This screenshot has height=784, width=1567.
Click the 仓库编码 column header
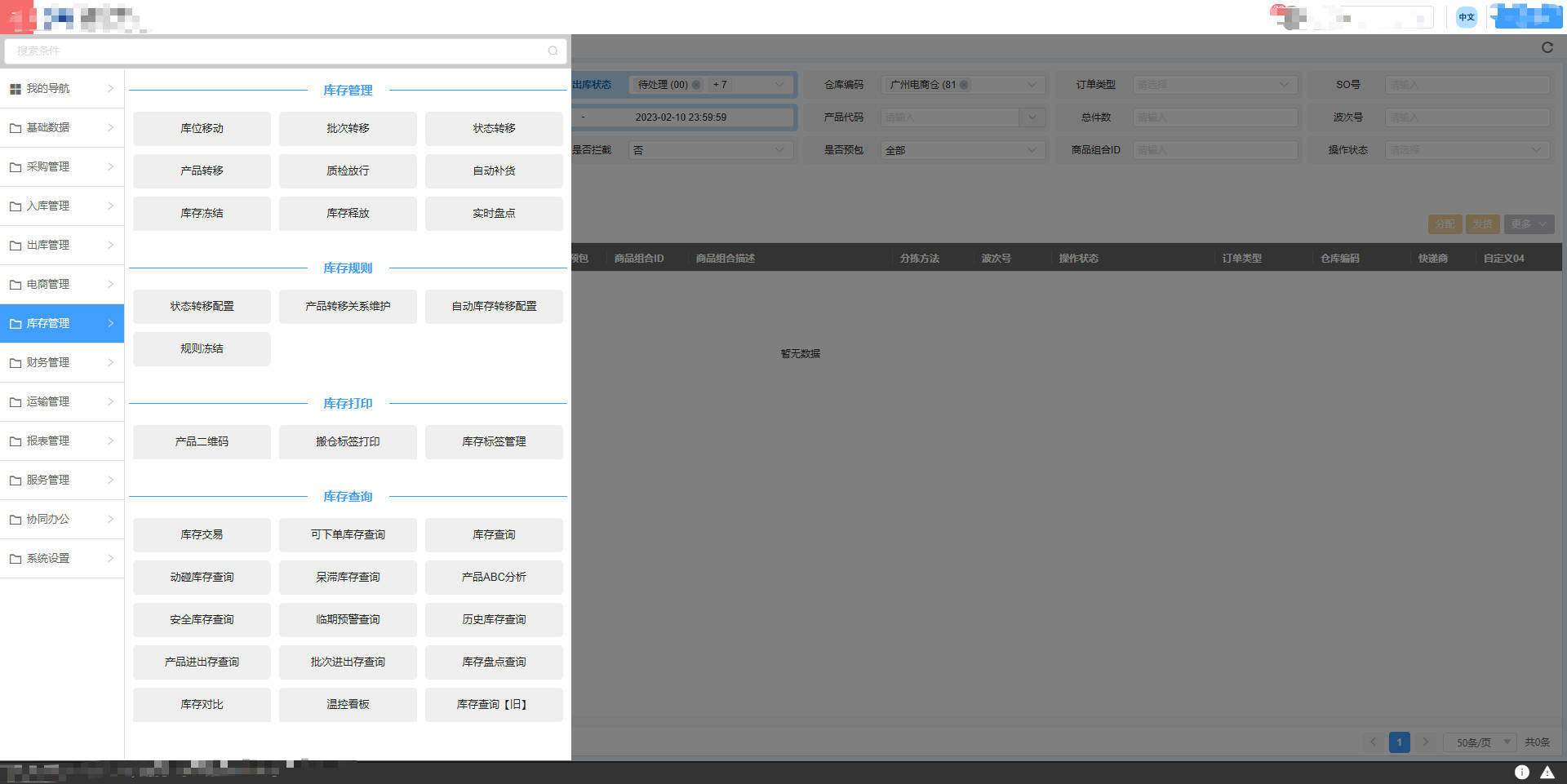tap(1339, 259)
